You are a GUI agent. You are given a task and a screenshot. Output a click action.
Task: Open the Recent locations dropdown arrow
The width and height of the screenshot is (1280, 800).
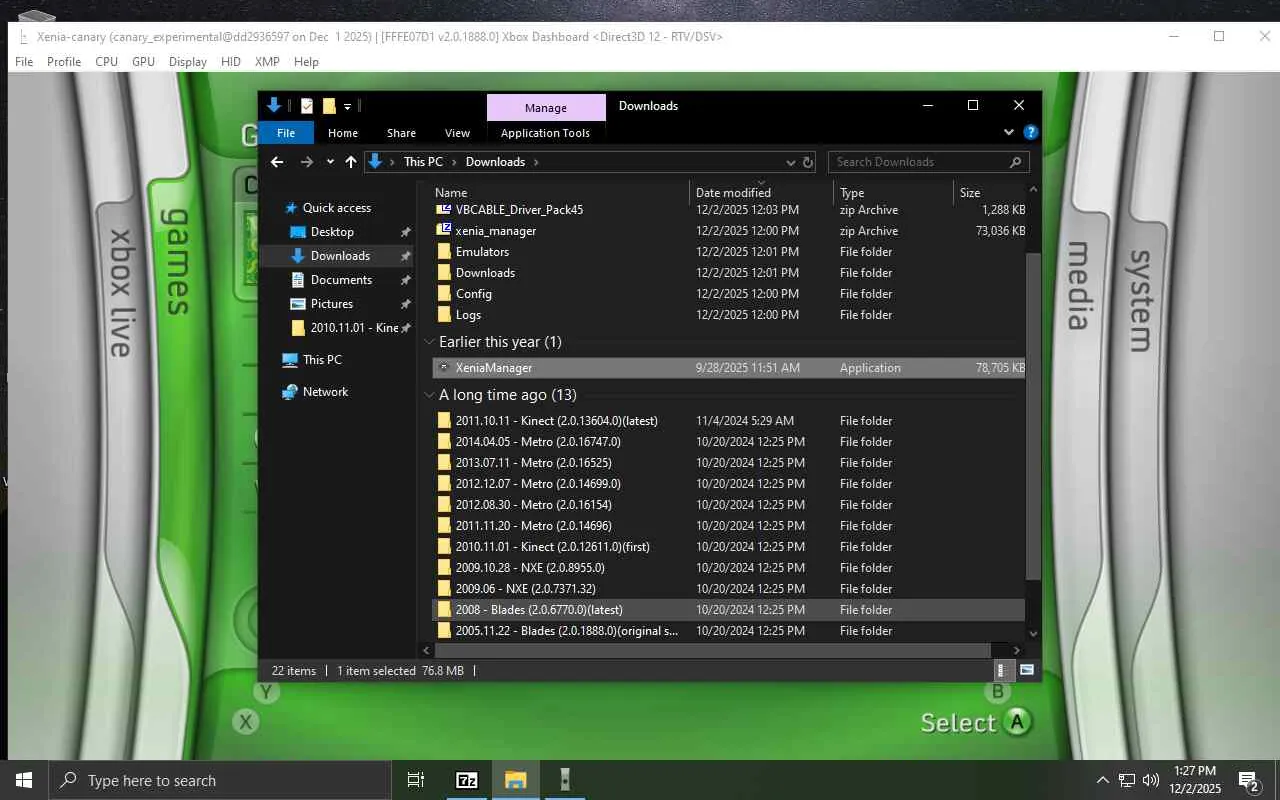click(x=330, y=162)
